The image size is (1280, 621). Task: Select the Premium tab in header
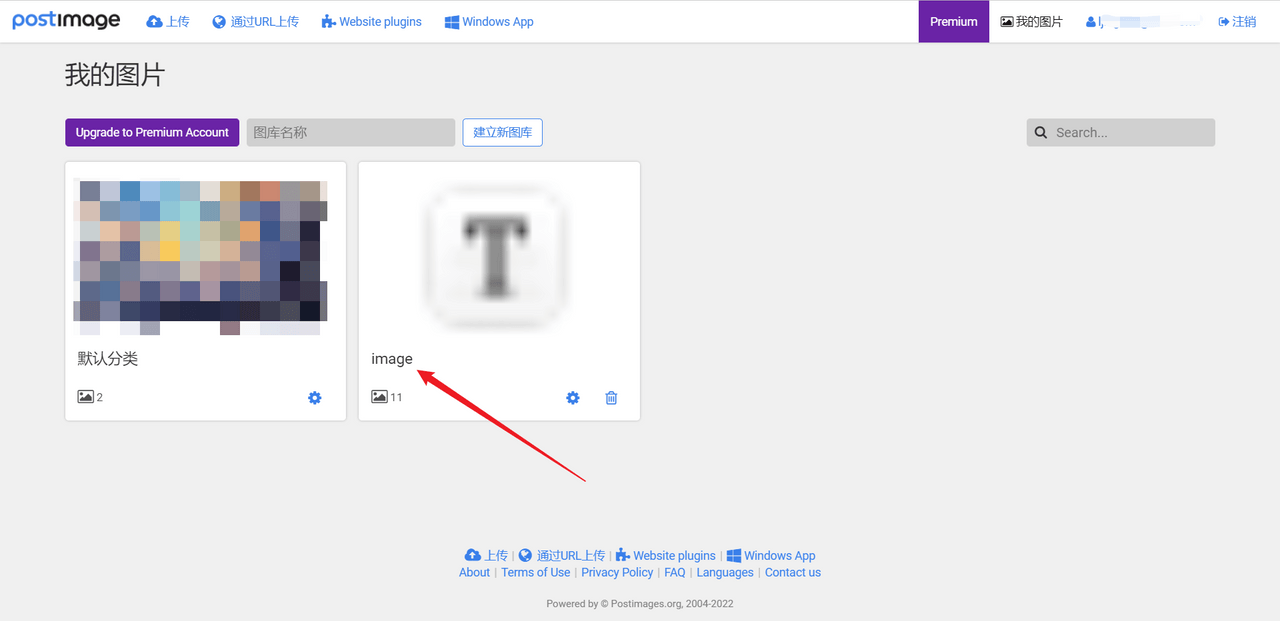954,22
